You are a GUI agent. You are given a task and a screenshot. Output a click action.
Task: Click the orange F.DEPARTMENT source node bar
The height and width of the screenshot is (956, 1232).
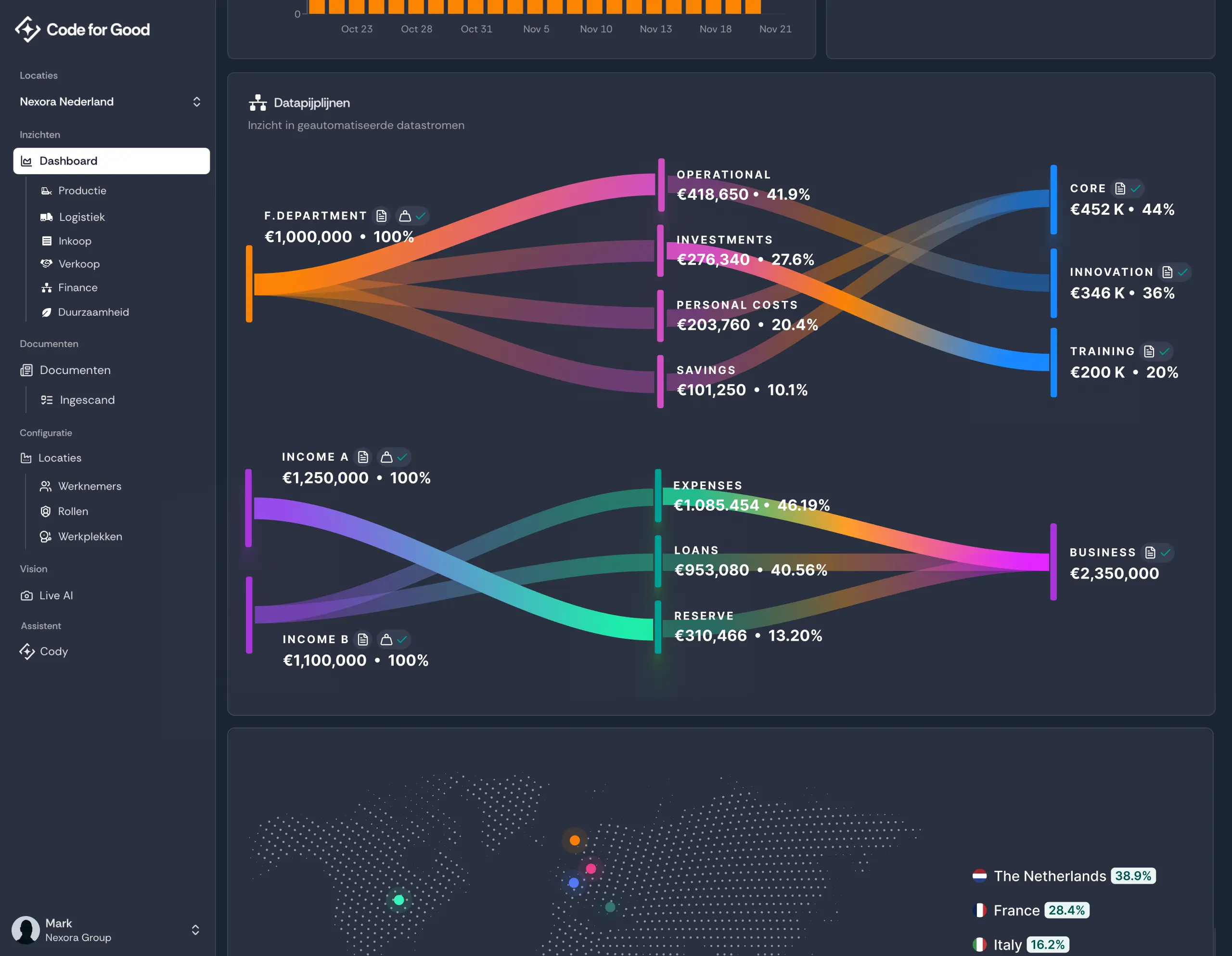coord(249,284)
